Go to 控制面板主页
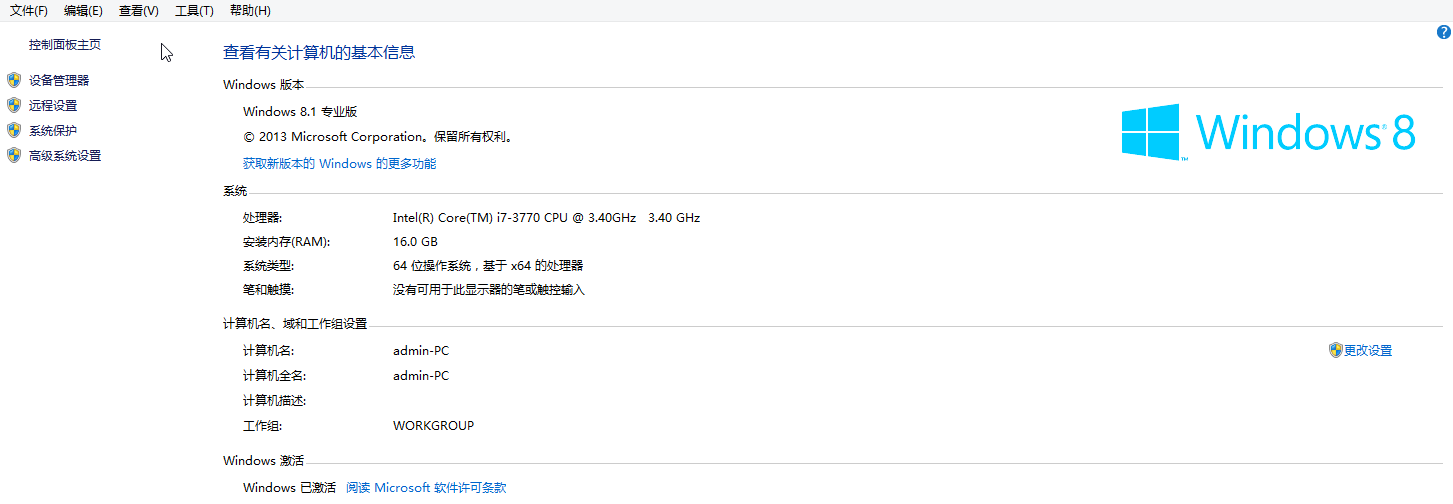The height and width of the screenshot is (504, 1453). pos(65,45)
